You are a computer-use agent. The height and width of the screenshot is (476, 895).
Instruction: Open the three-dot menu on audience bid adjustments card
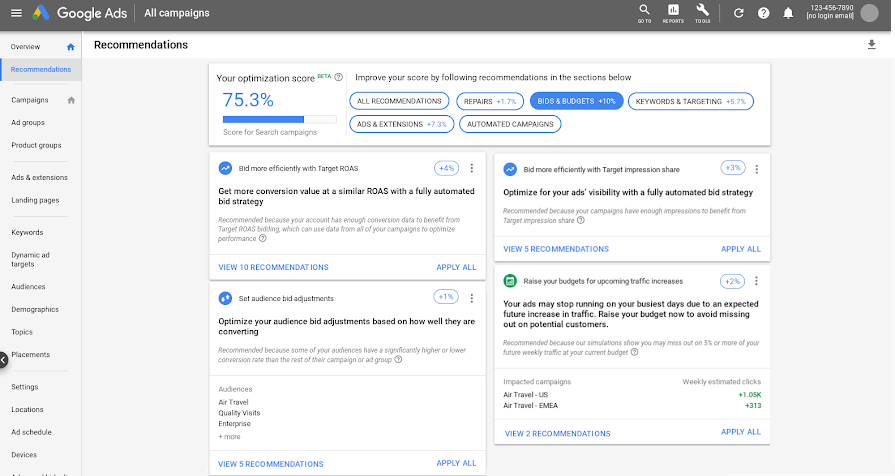click(x=471, y=298)
